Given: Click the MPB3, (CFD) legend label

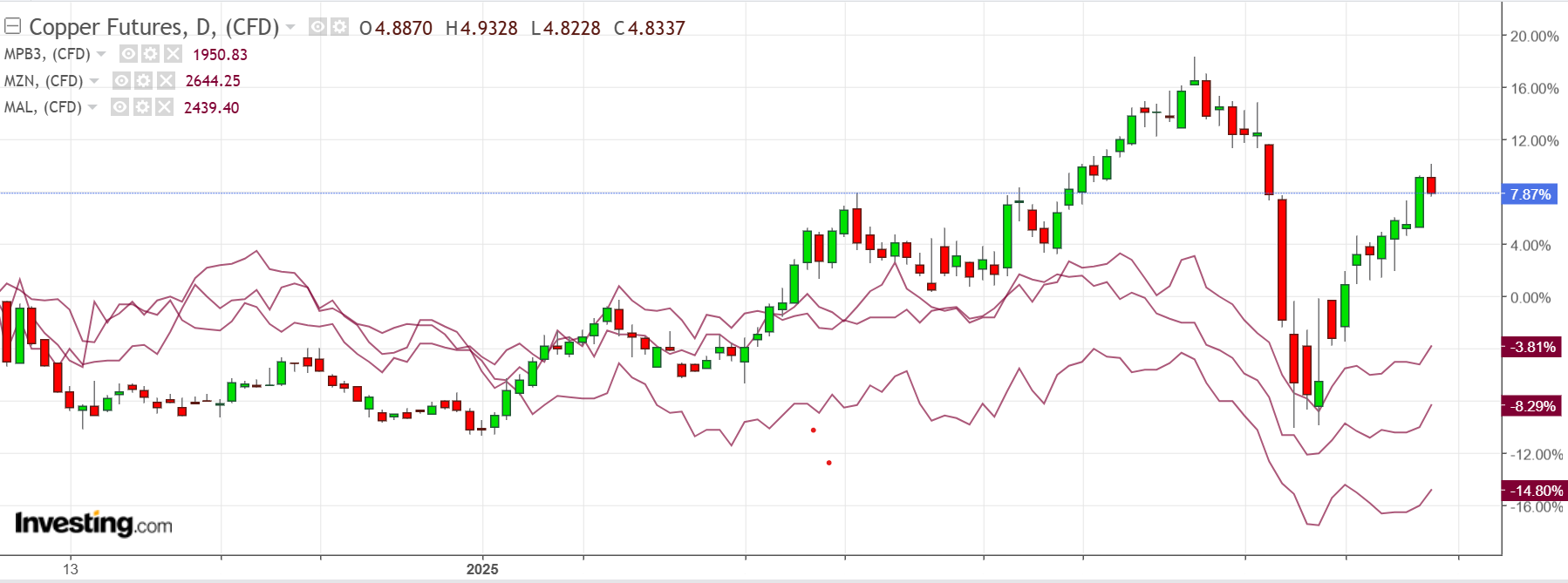Looking at the screenshot, I should click(47, 54).
